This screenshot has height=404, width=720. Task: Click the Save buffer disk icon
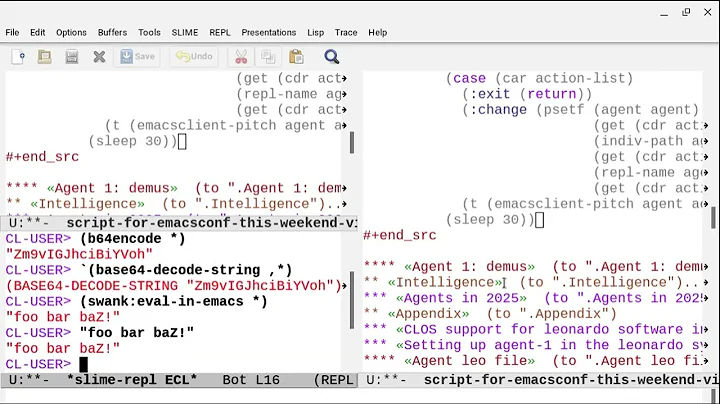72,57
